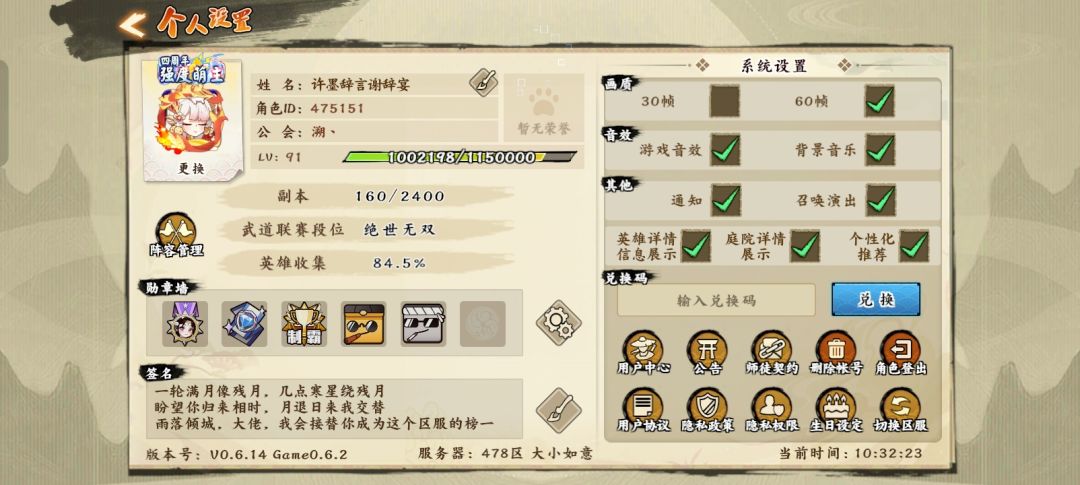Open 生日设定 birthday cake icon
The height and width of the screenshot is (485, 1080).
click(x=835, y=410)
